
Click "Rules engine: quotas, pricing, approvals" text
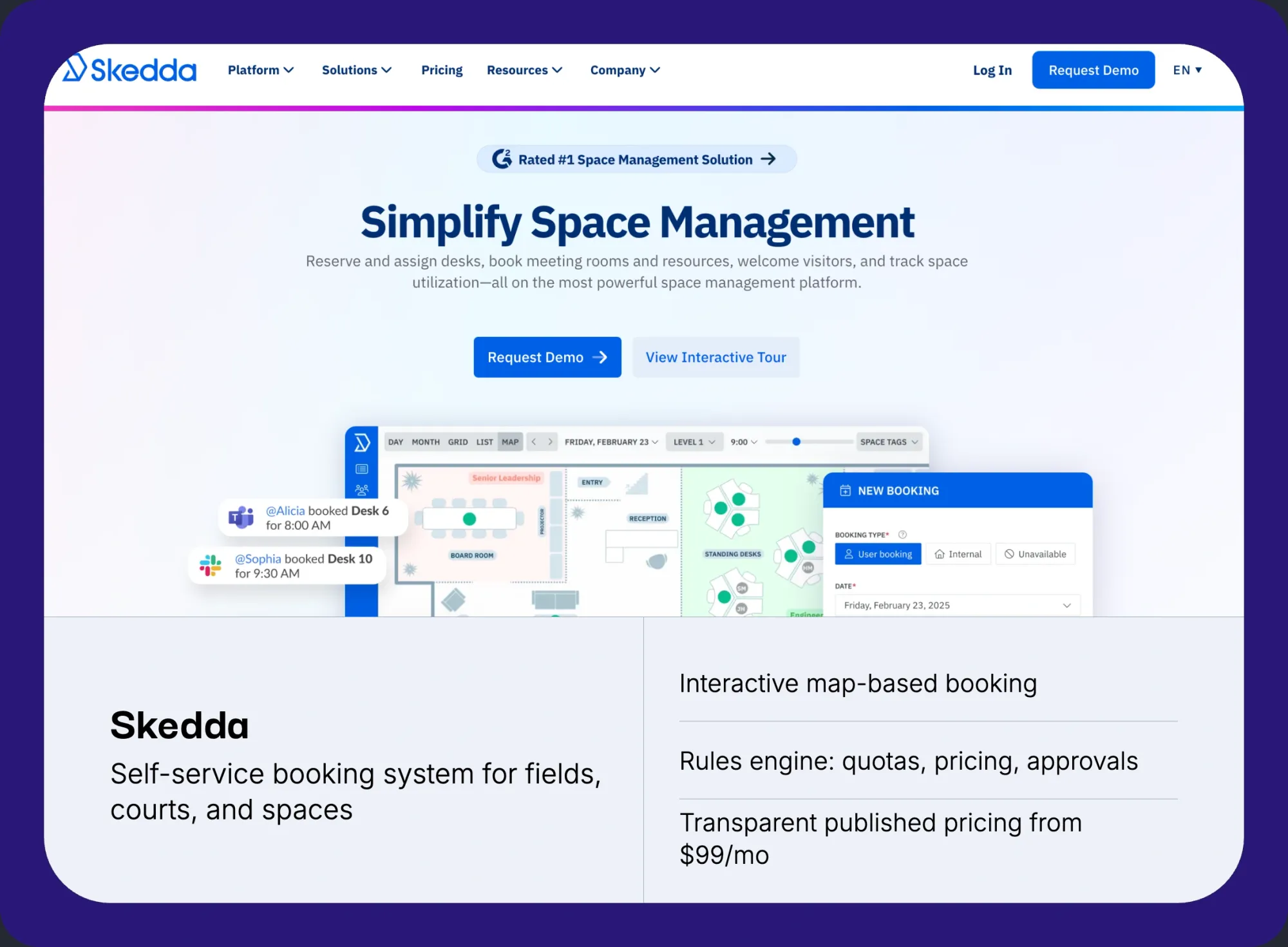coord(909,761)
